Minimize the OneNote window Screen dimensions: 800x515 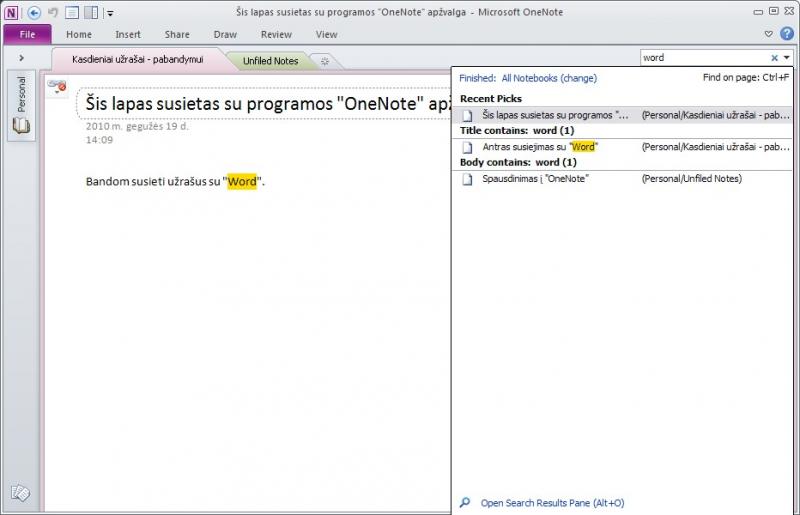coord(758,12)
